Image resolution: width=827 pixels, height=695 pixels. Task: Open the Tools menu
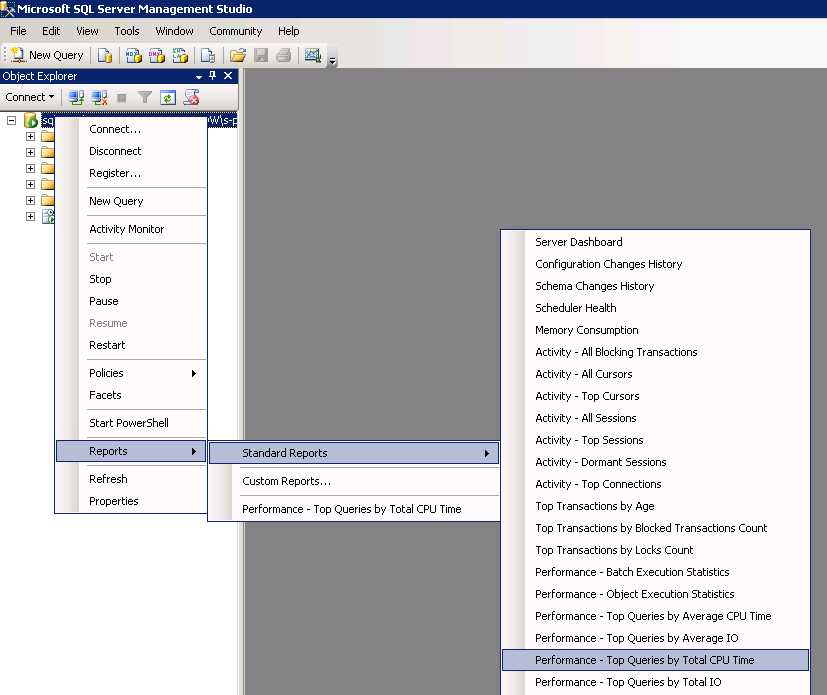(127, 31)
